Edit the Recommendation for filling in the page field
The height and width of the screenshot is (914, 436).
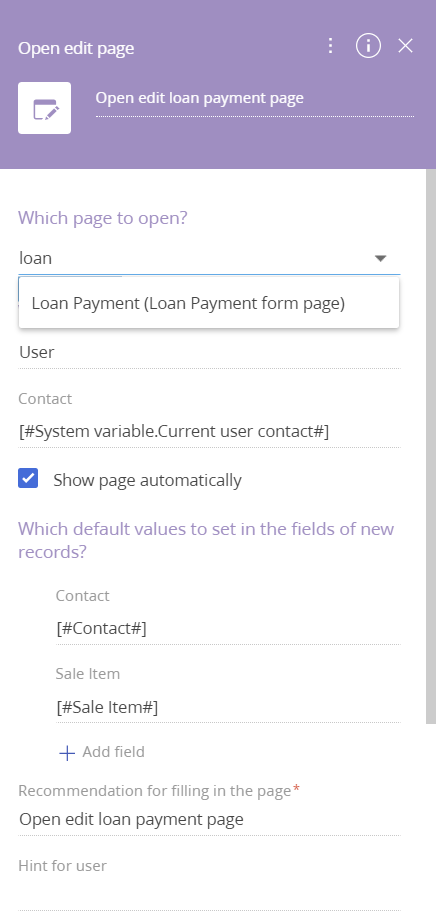coord(209,820)
